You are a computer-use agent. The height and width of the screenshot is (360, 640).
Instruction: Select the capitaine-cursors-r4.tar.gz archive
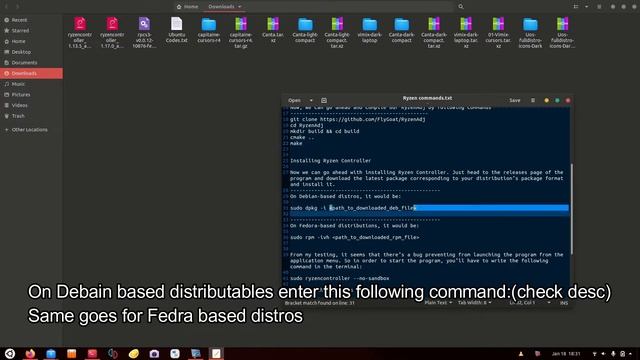[x=241, y=33]
